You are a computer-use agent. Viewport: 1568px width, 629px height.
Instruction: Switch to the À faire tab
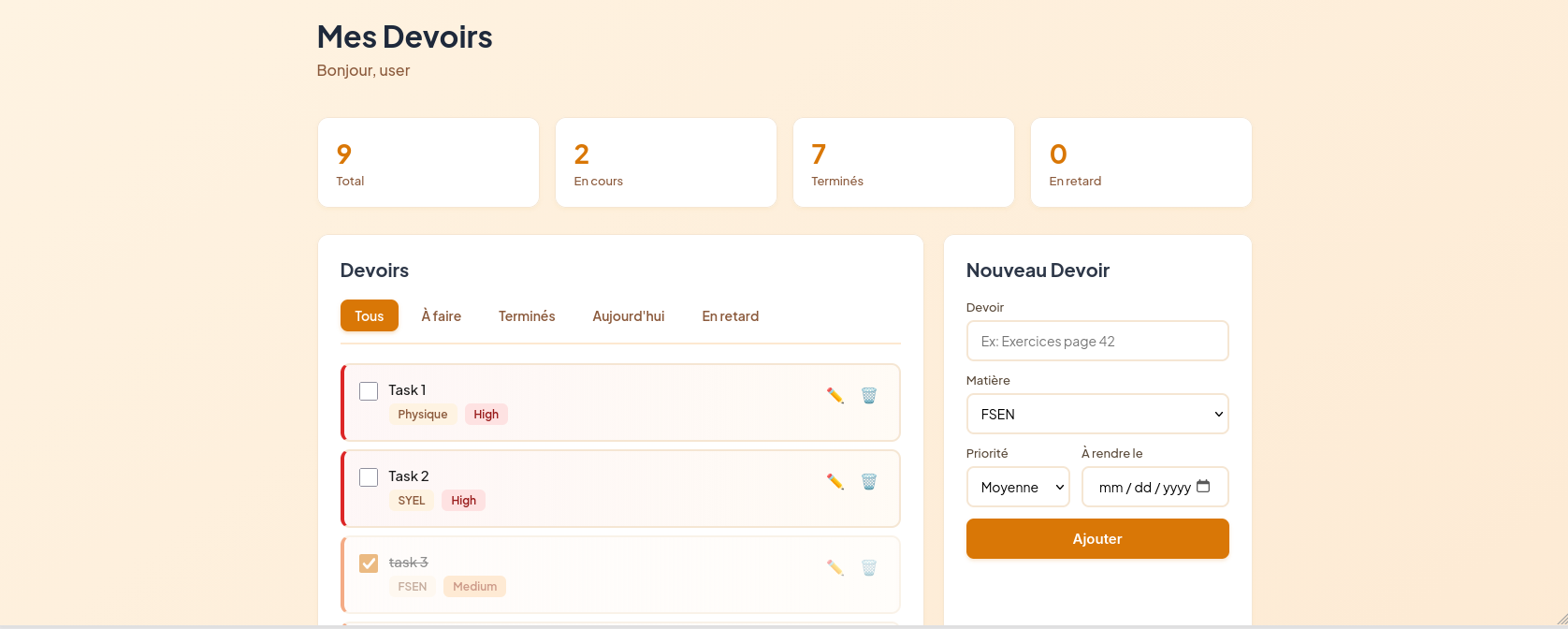click(x=441, y=316)
